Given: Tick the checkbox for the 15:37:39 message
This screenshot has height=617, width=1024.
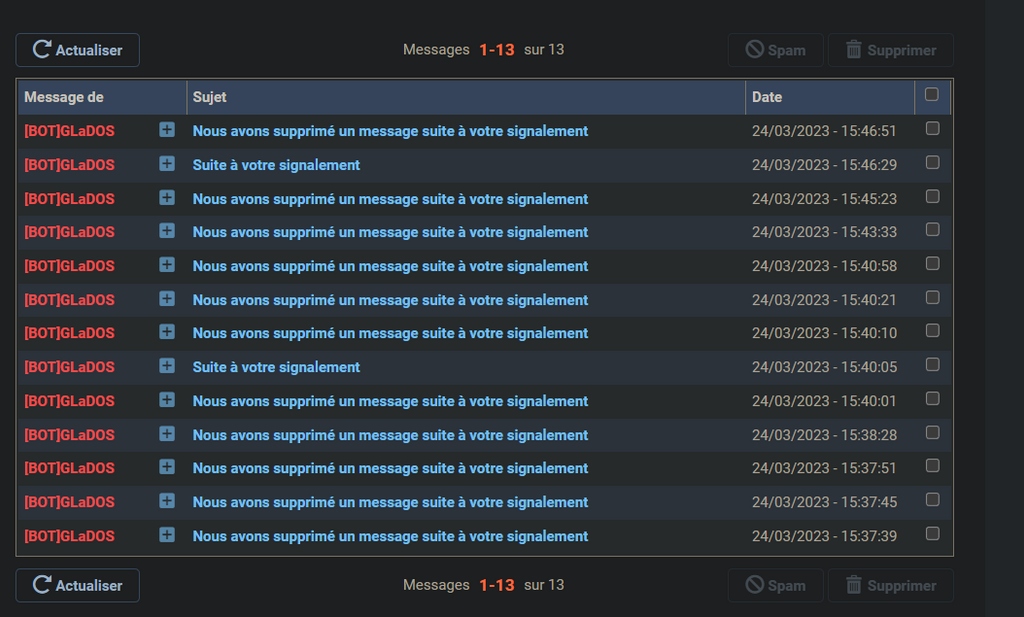Looking at the screenshot, I should point(933,534).
